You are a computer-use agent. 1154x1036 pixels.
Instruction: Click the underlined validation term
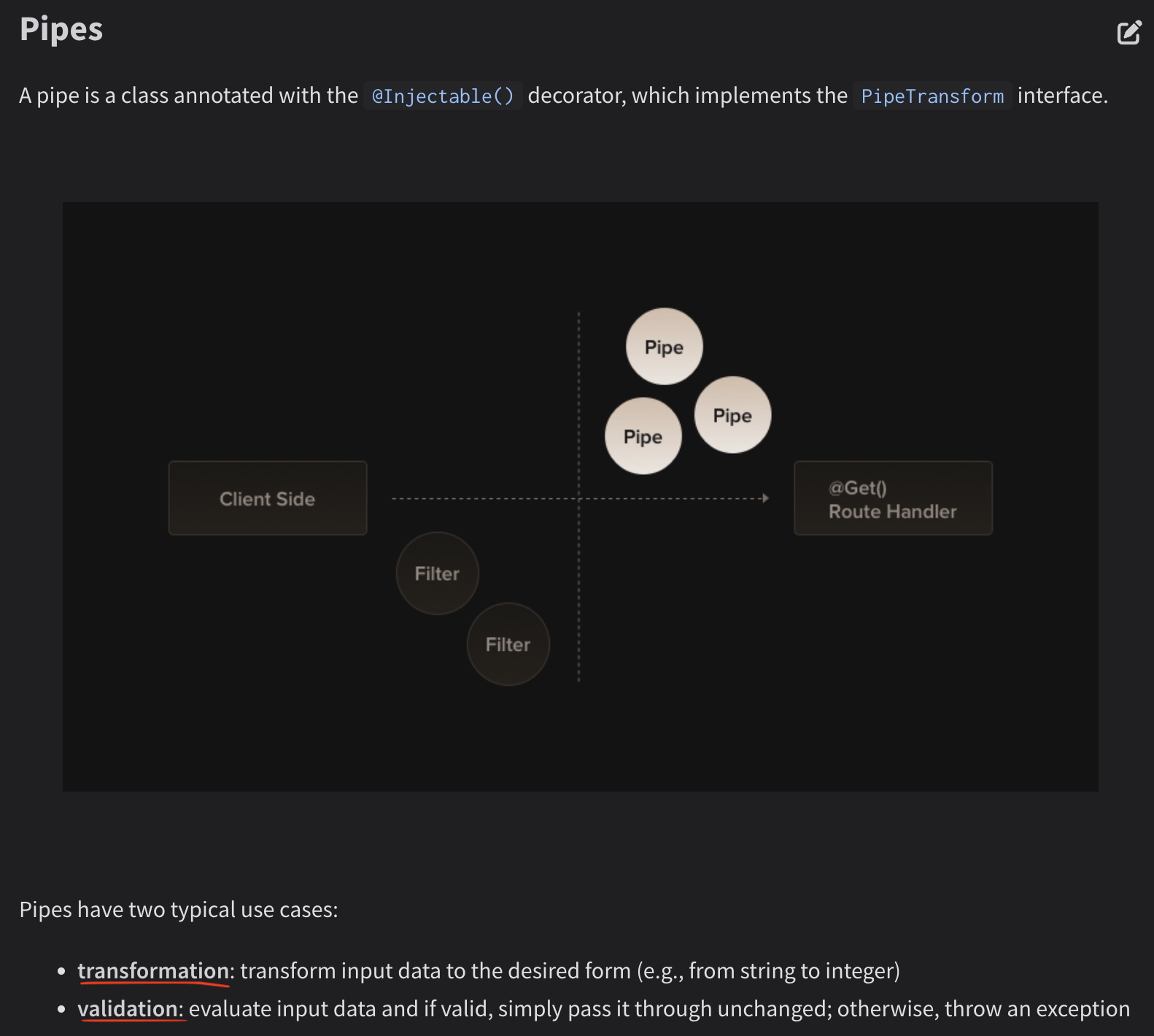128,1009
